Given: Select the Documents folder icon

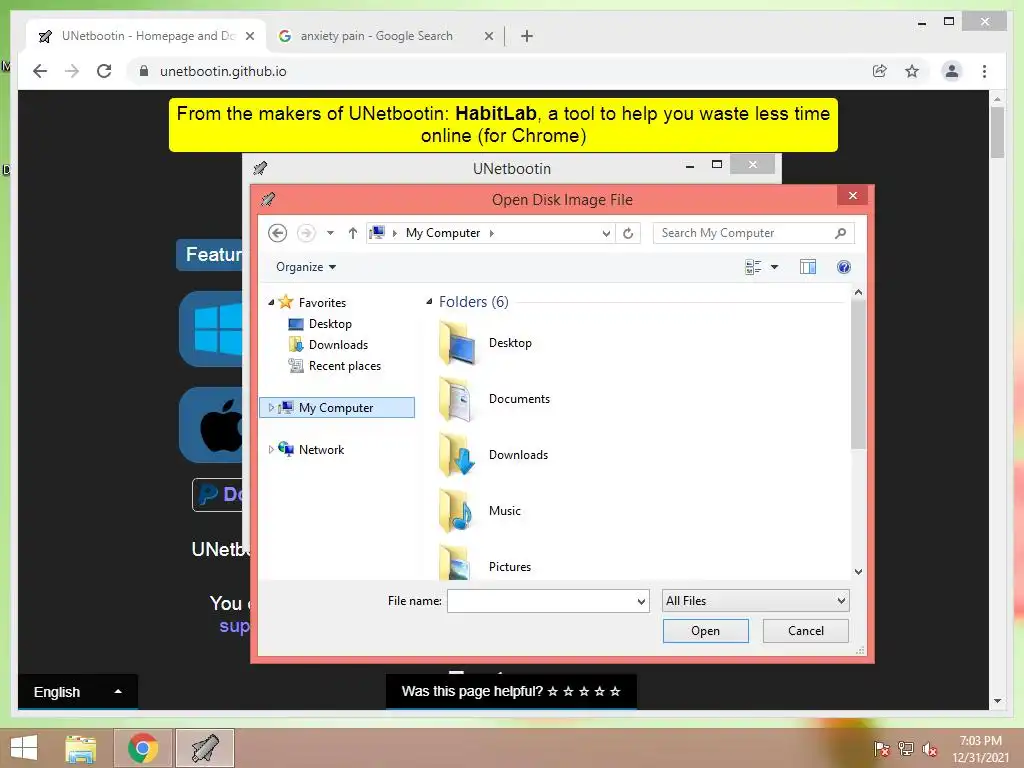Looking at the screenshot, I should tap(456, 399).
